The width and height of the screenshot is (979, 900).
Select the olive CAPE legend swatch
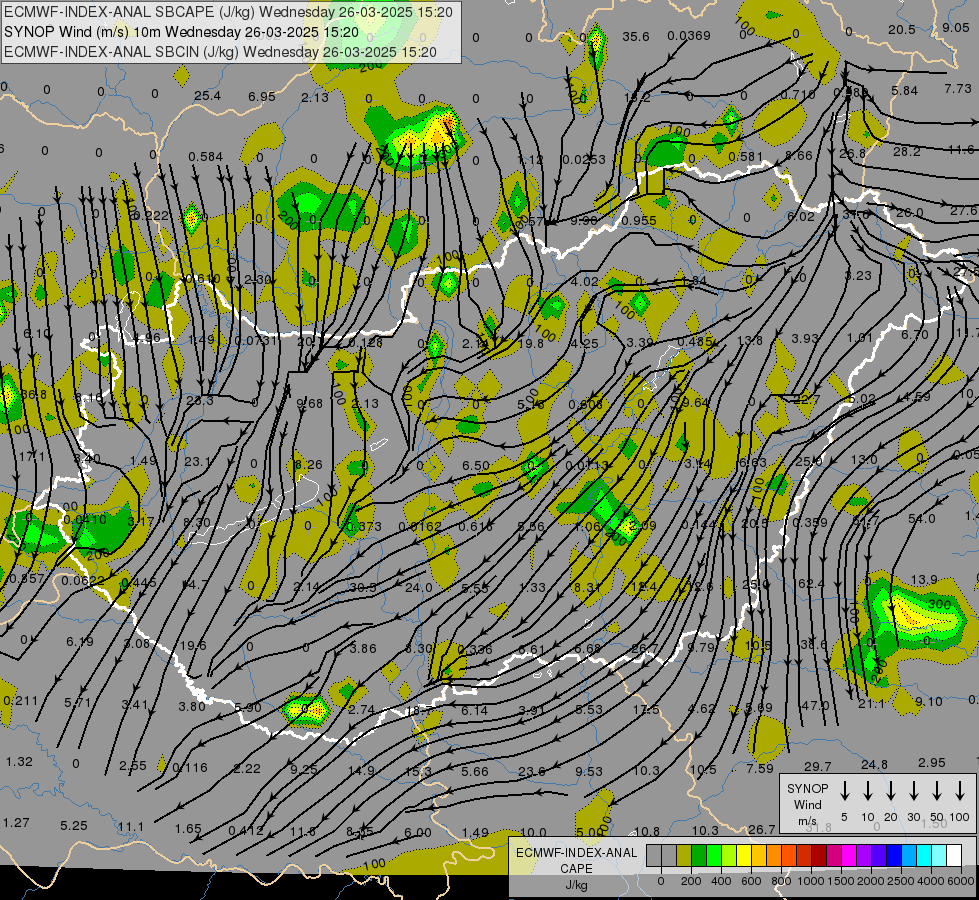point(684,855)
